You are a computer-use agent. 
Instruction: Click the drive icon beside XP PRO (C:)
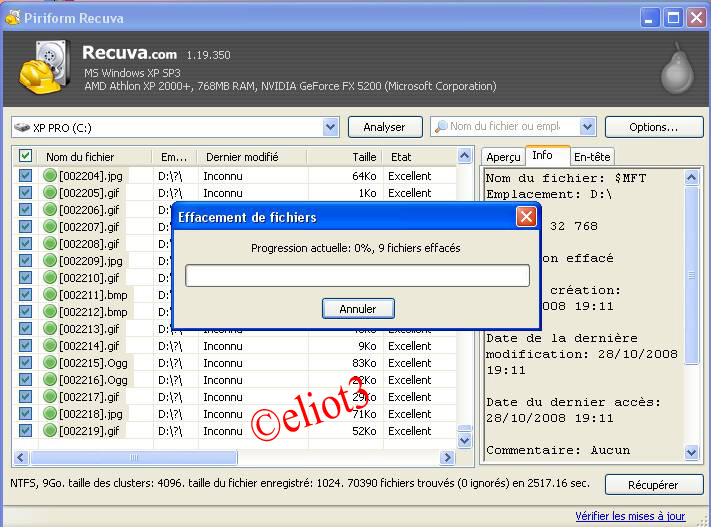tap(22, 127)
